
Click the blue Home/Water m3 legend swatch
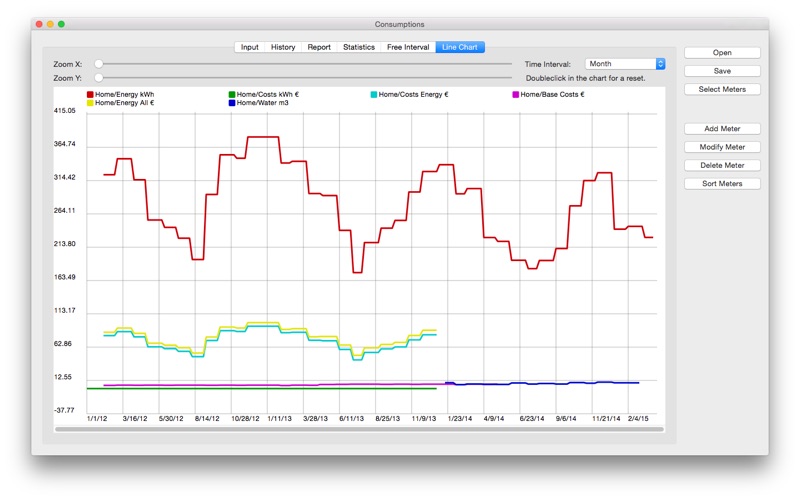click(232, 103)
